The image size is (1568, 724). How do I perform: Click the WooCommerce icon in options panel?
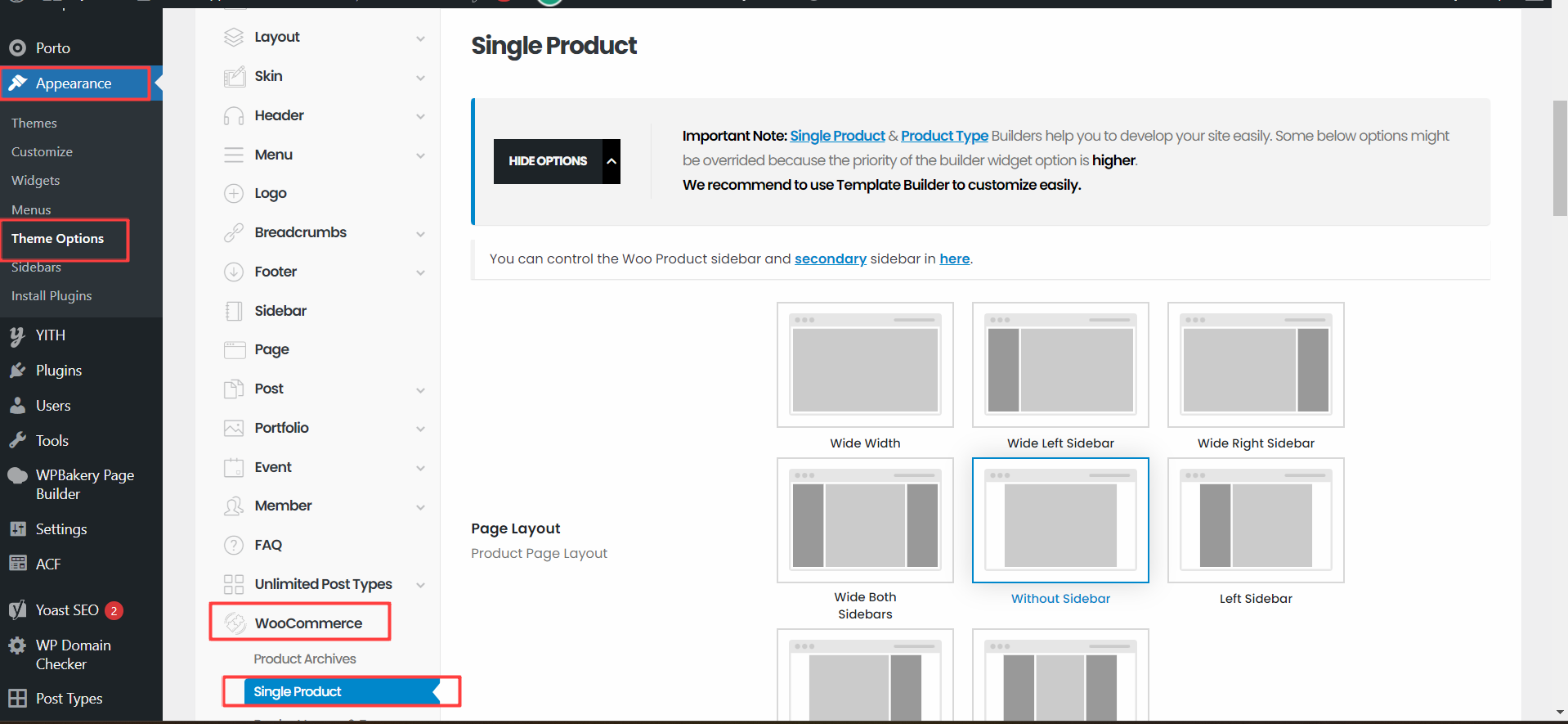pos(235,623)
